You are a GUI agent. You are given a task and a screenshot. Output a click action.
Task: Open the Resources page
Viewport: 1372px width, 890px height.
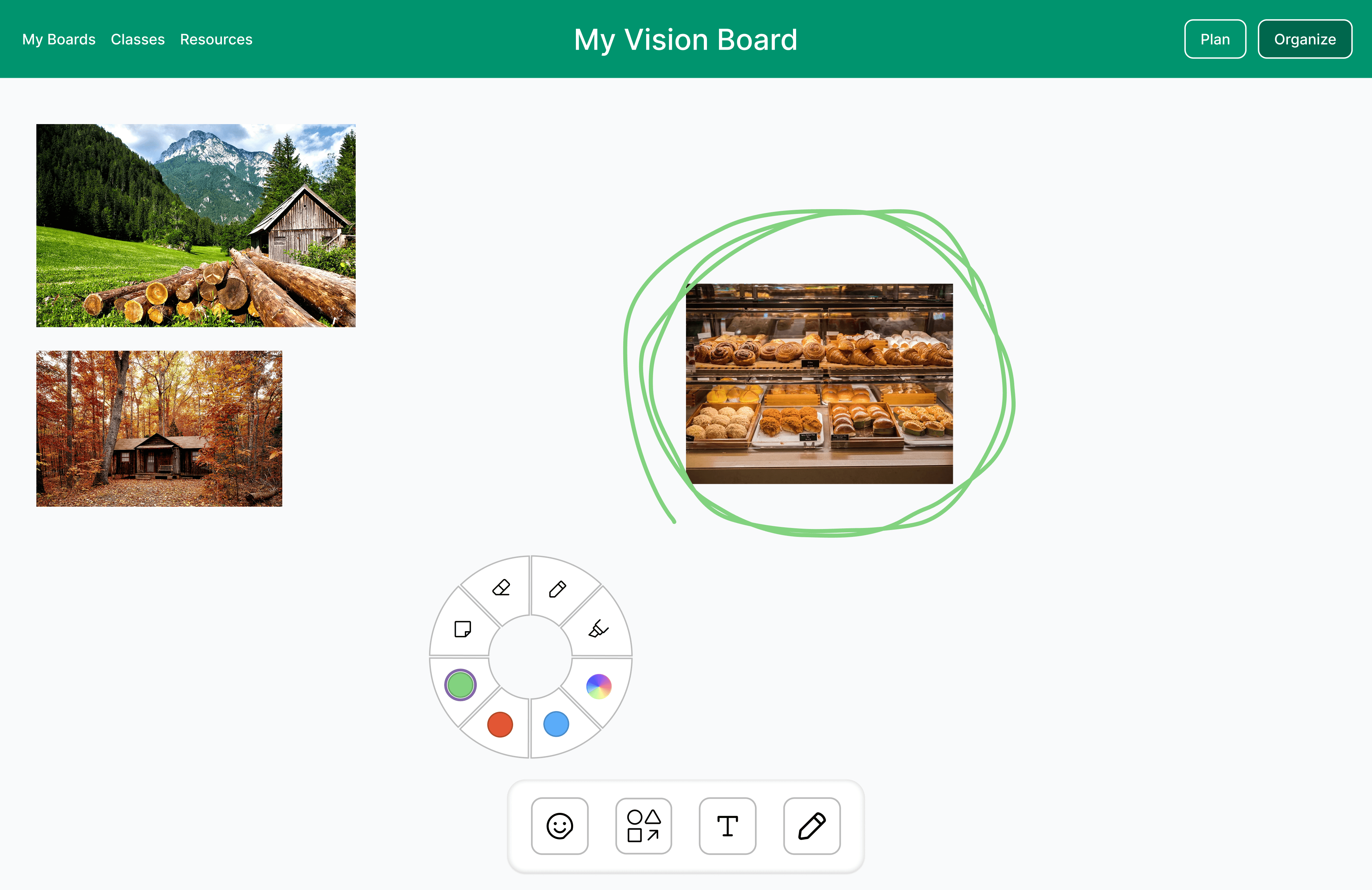216,39
